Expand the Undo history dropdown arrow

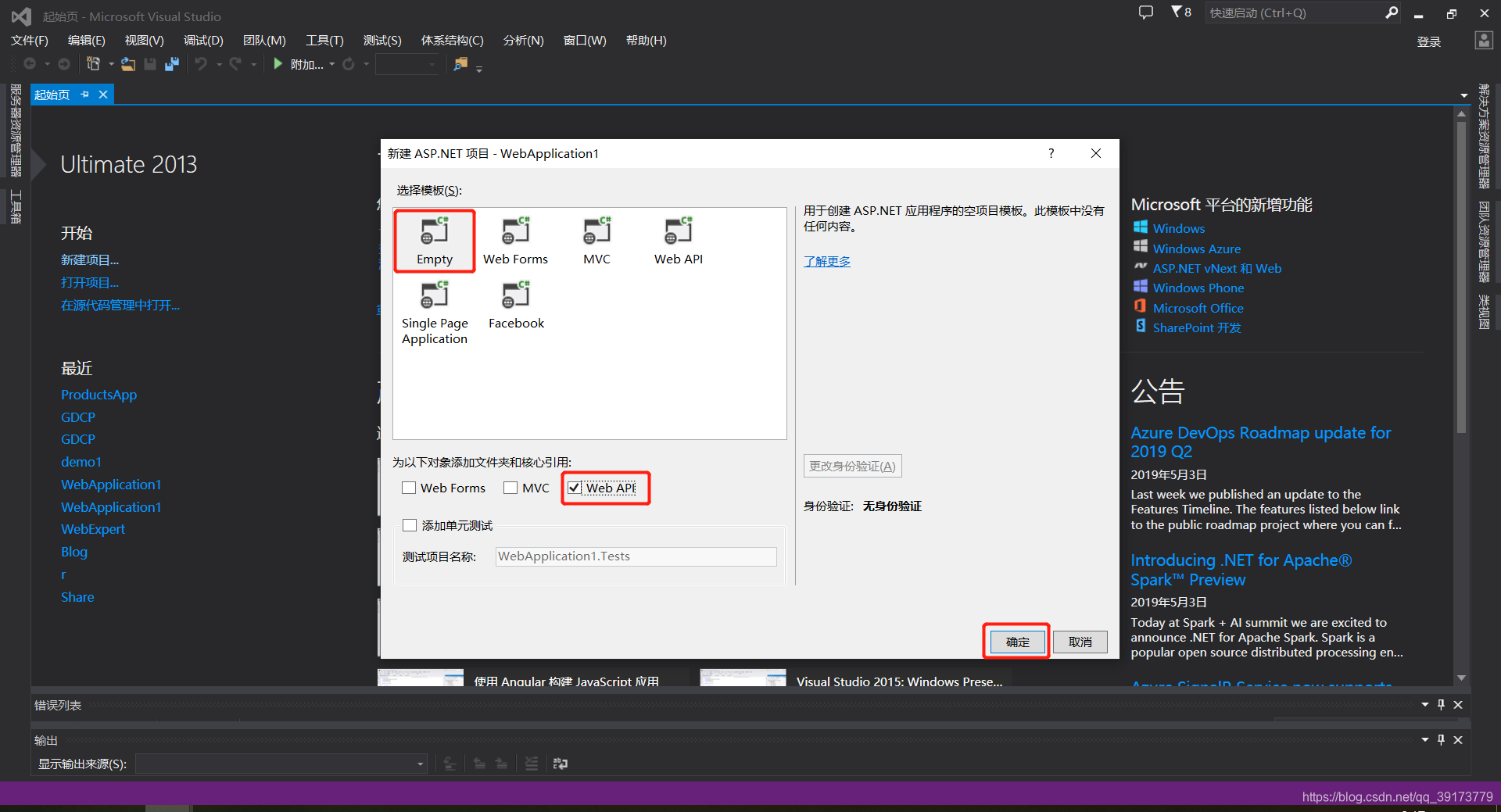(219, 64)
